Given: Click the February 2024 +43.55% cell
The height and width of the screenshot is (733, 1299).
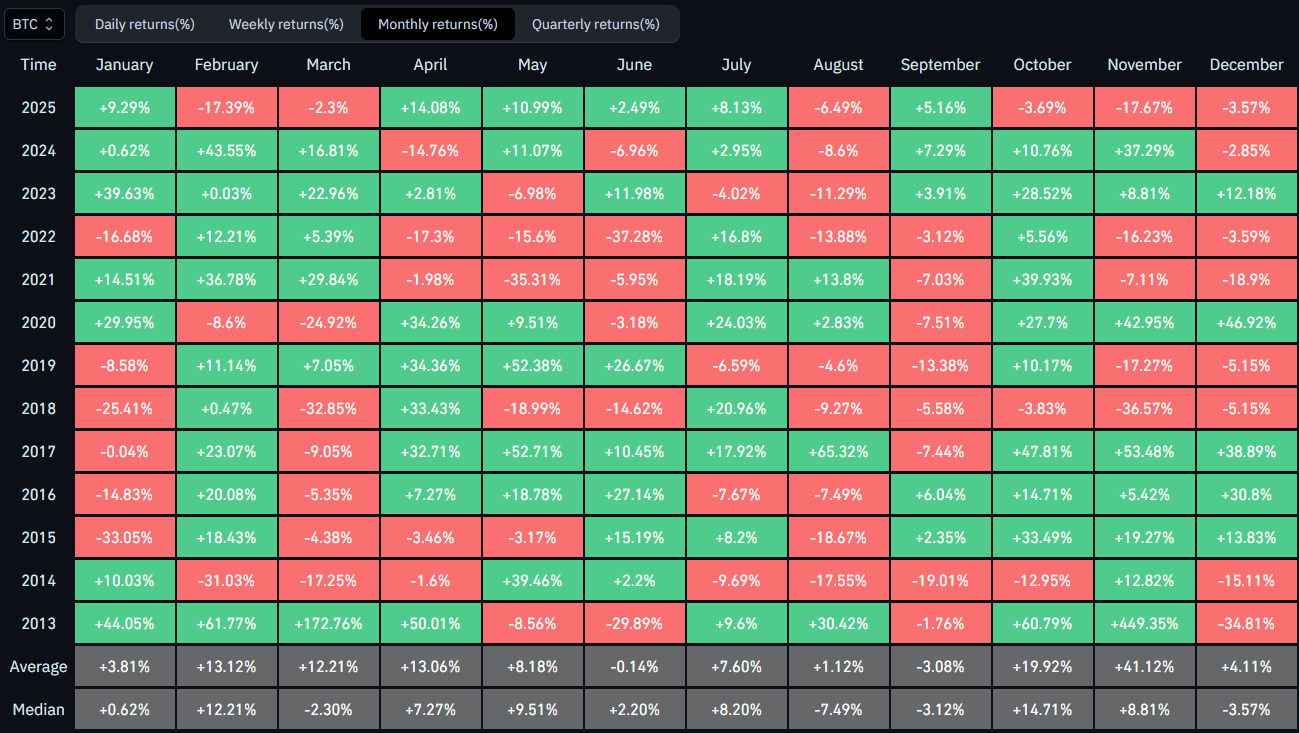Looking at the screenshot, I should (x=226, y=151).
